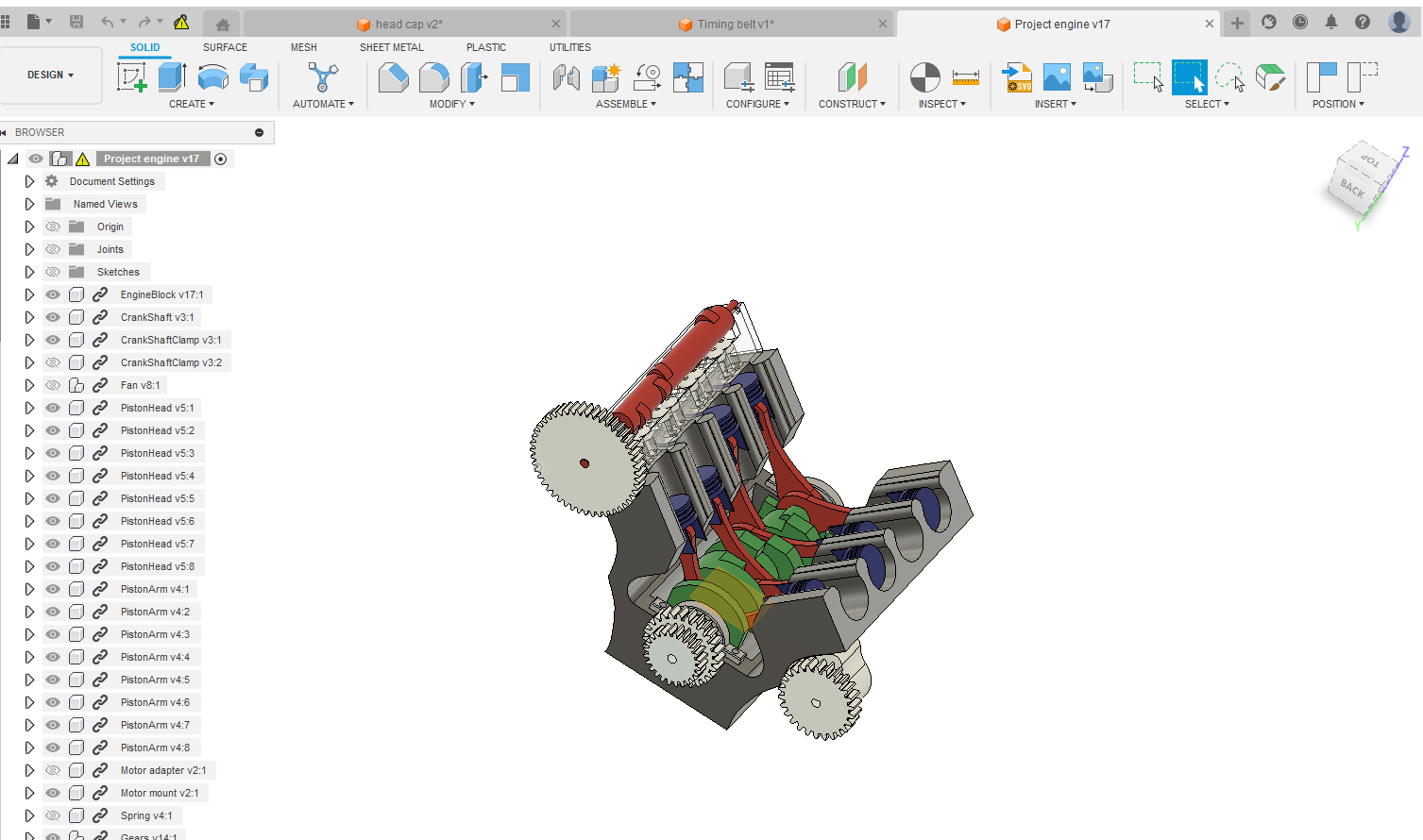The width and height of the screenshot is (1423, 840).
Task: Activate the highlighted Select tool
Action: point(1190,77)
